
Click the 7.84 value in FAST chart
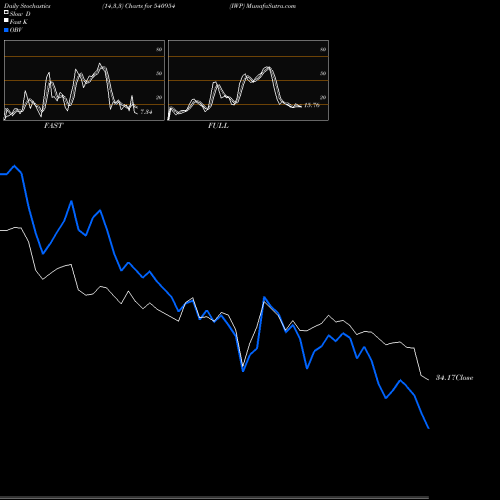tap(146, 112)
